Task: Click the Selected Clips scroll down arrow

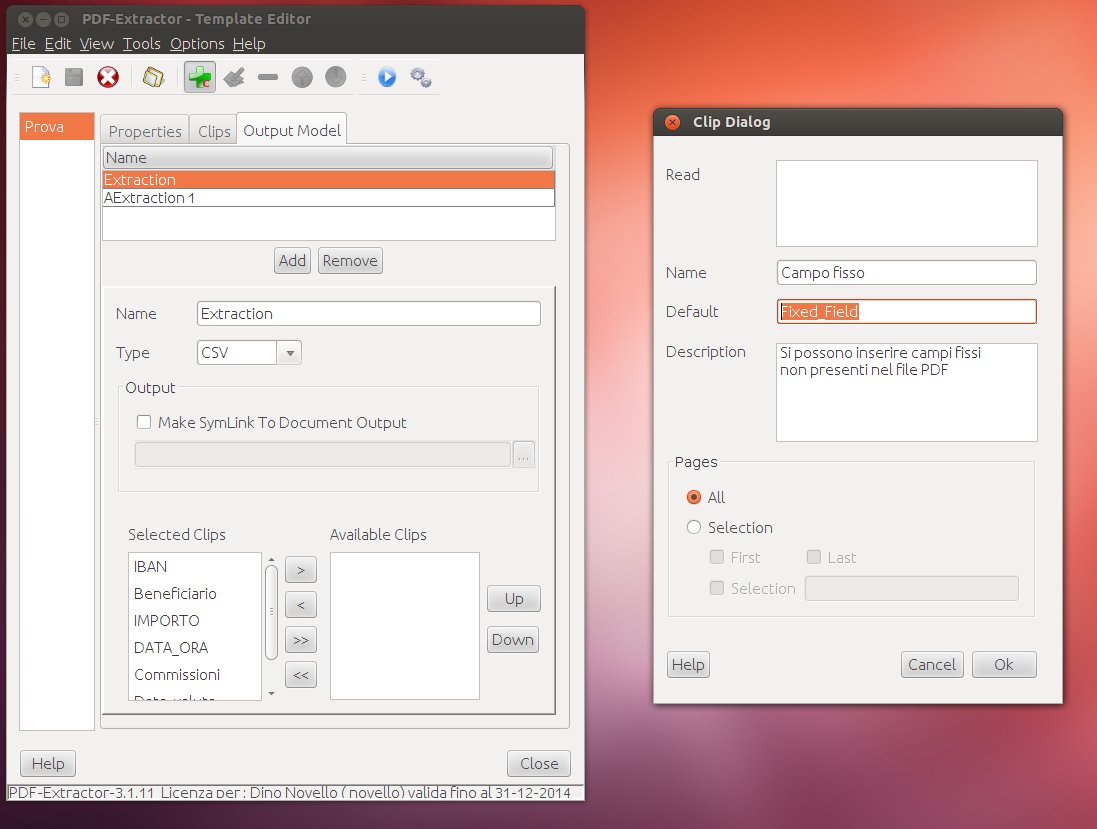Action: (x=271, y=693)
